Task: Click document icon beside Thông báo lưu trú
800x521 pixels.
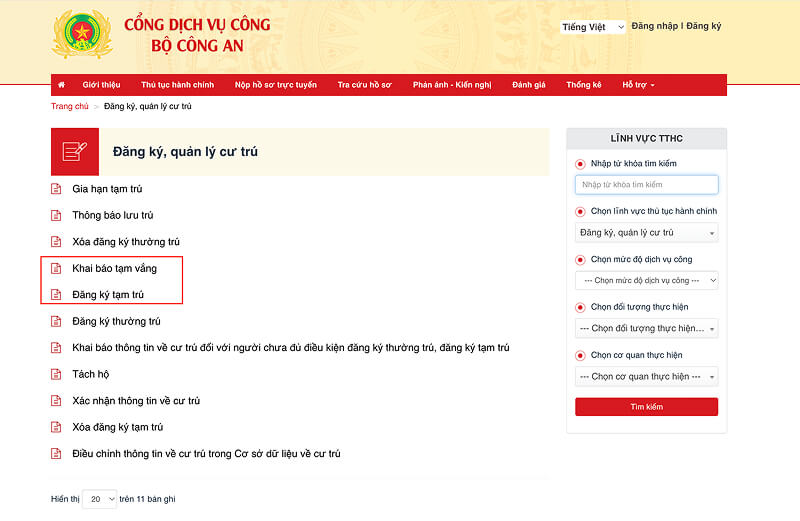Action: 57,215
